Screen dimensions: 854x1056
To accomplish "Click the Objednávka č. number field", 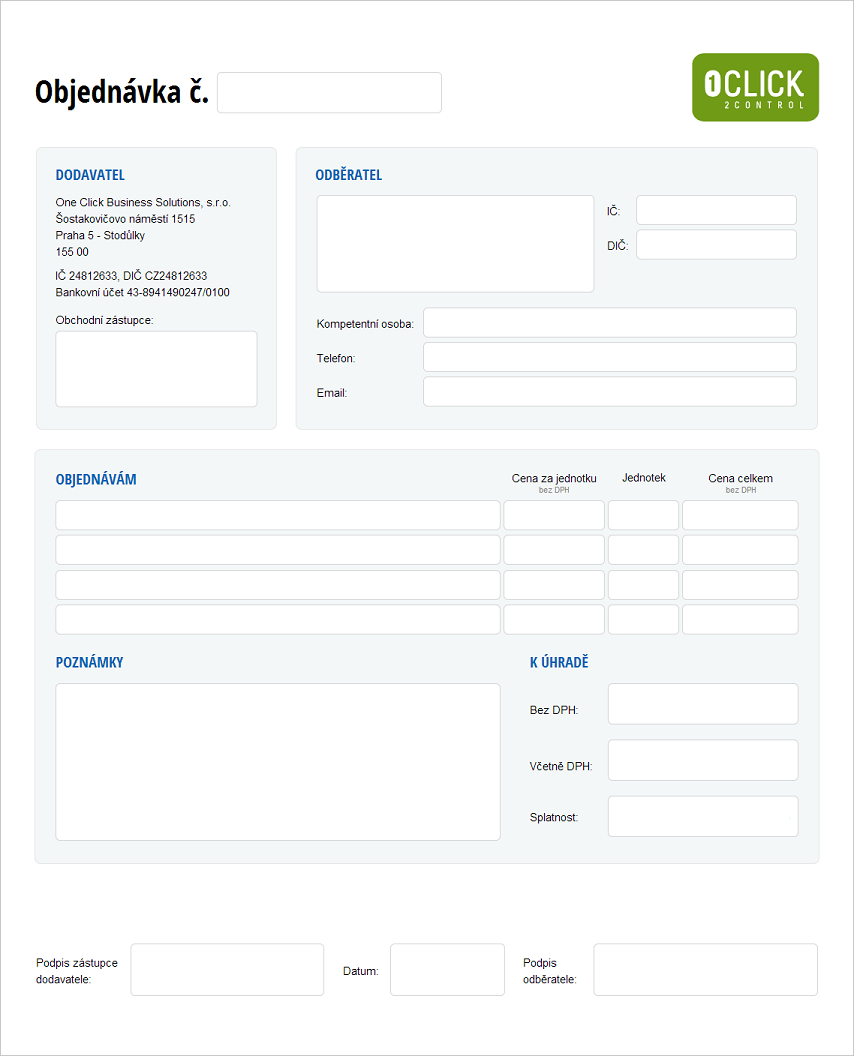I will click(x=329, y=93).
